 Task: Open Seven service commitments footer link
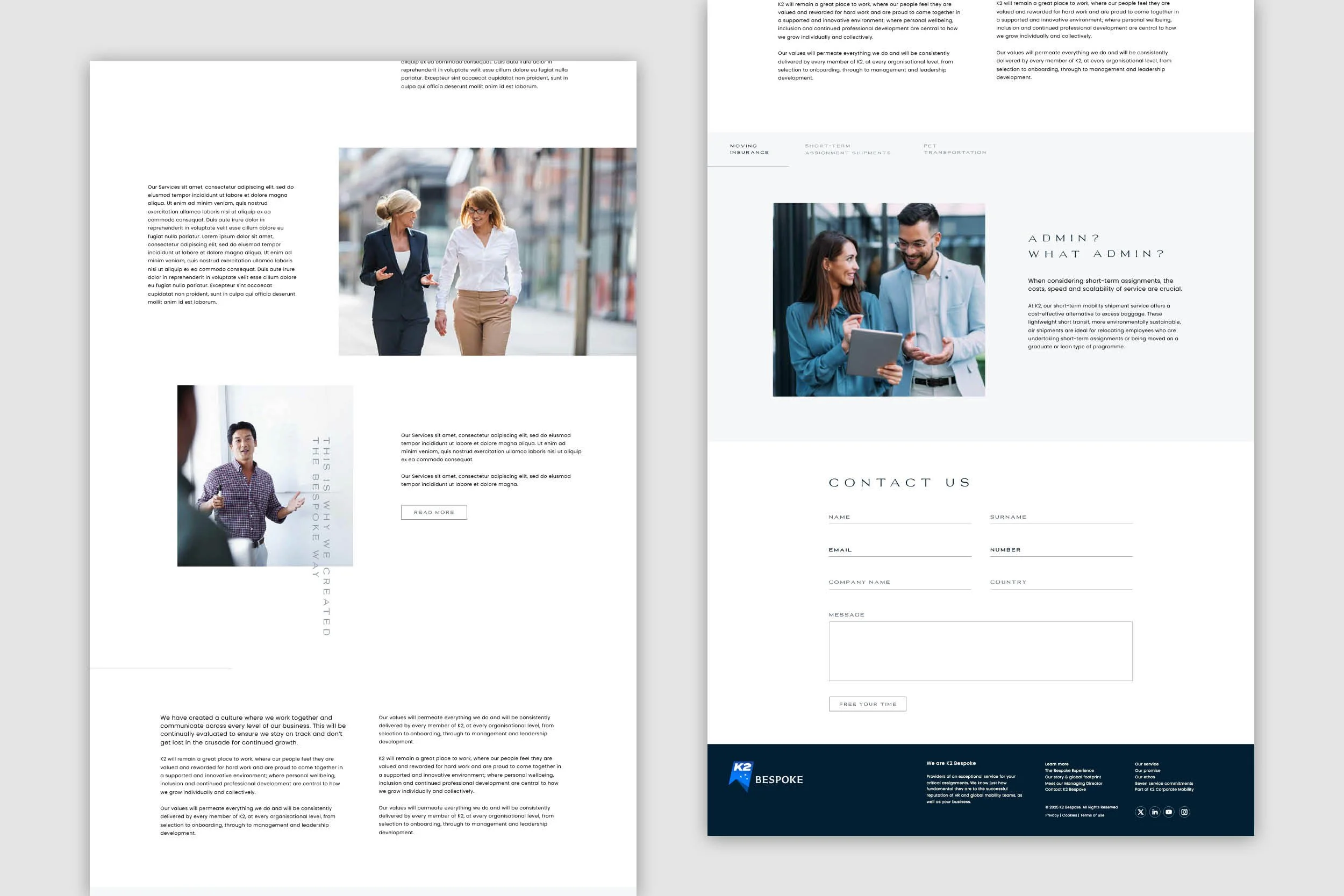tap(1163, 784)
